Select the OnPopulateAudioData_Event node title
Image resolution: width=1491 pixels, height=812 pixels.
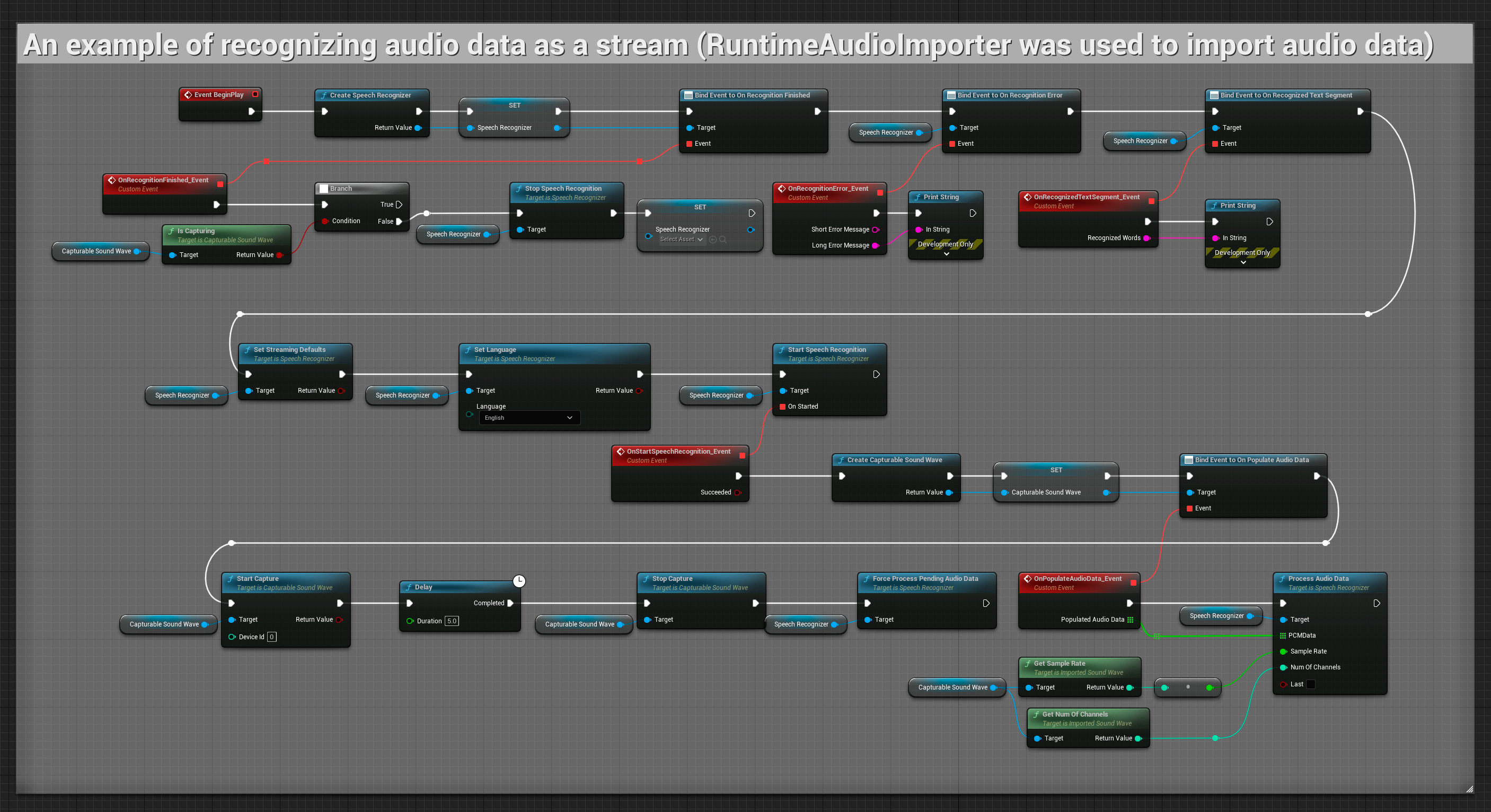[x=1078, y=579]
